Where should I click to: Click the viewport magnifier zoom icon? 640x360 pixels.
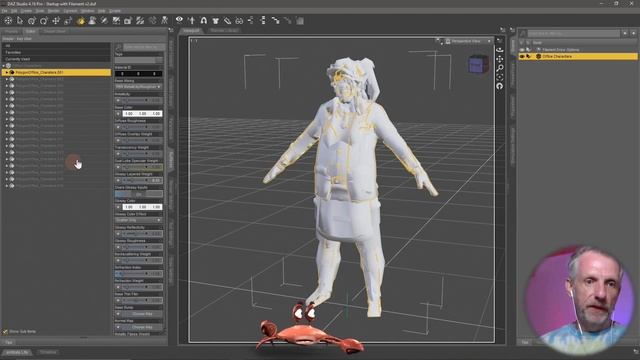click(x=500, y=68)
